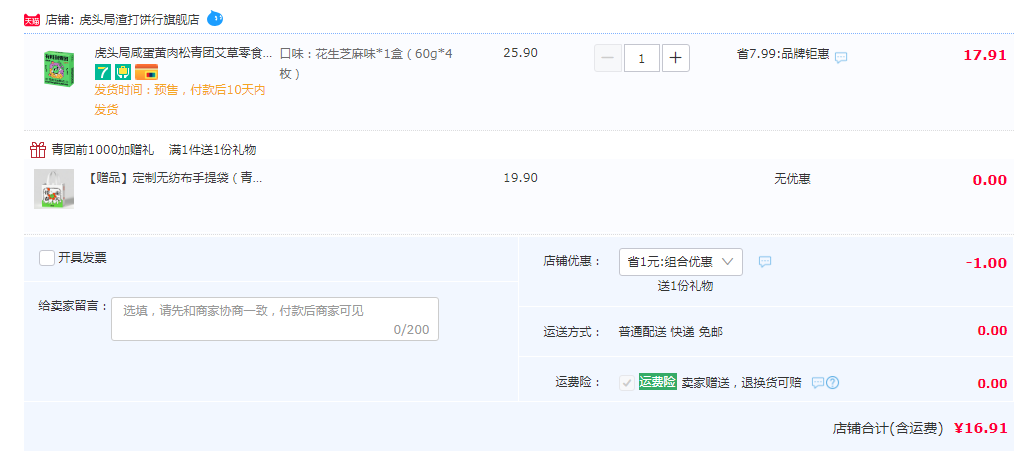Image resolution: width=1017 pixels, height=451 pixels.
Task: Open the product title 虎头局咸蛋黄肉松青团艾草零食
Action: (x=184, y=53)
